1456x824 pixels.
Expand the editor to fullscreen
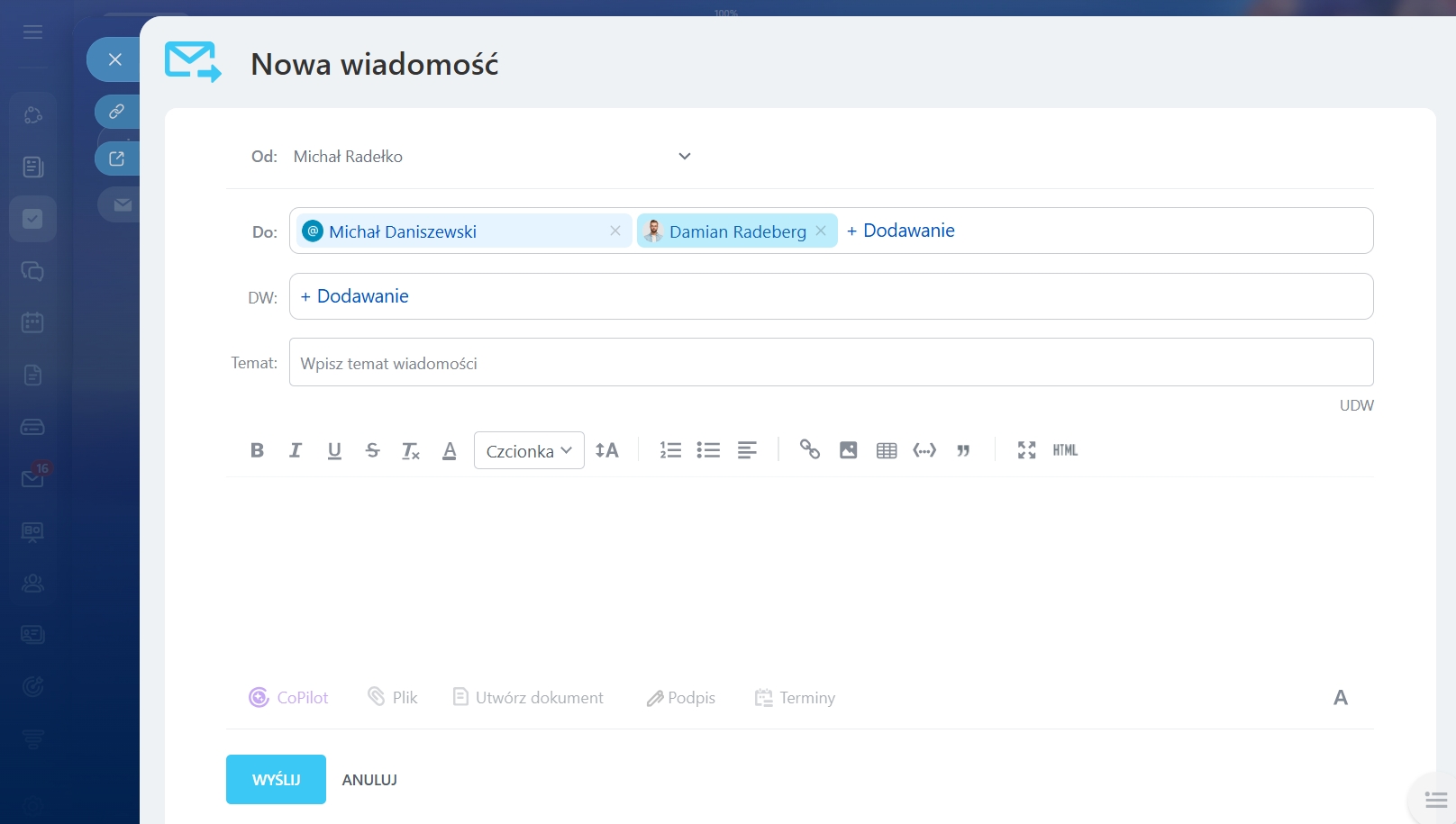tap(1026, 450)
